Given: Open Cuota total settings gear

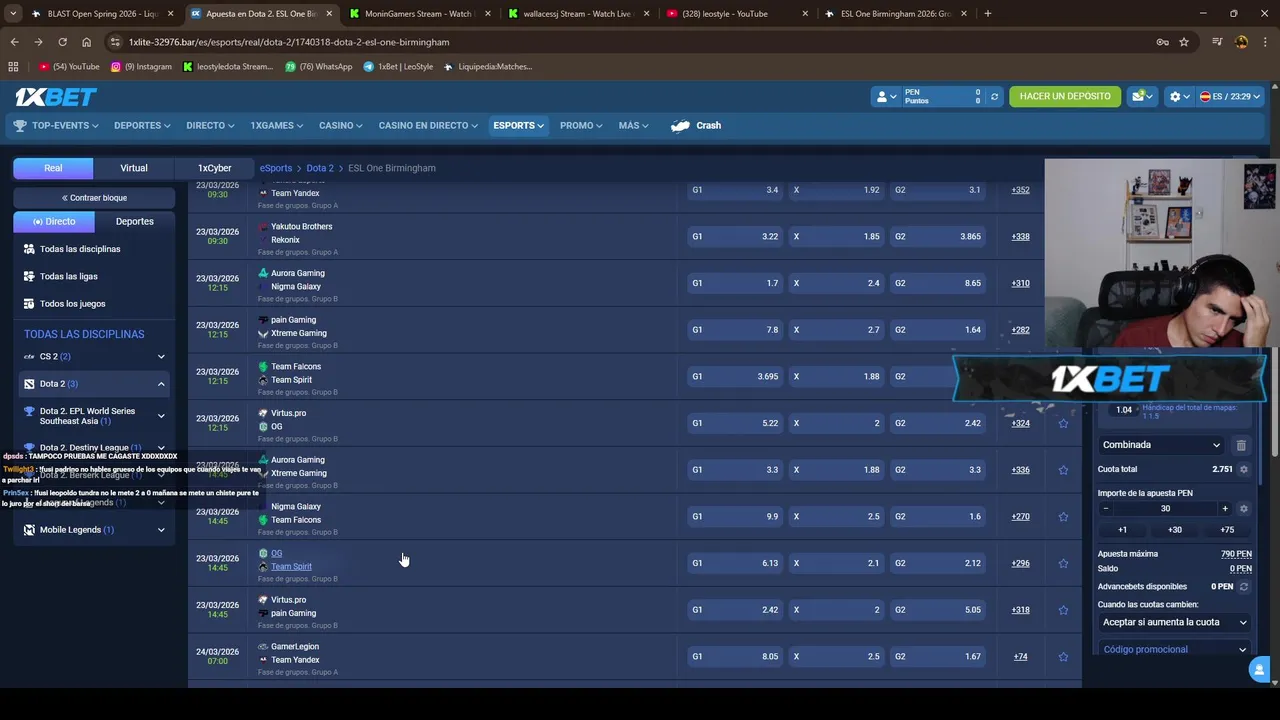Looking at the screenshot, I should point(1244,469).
